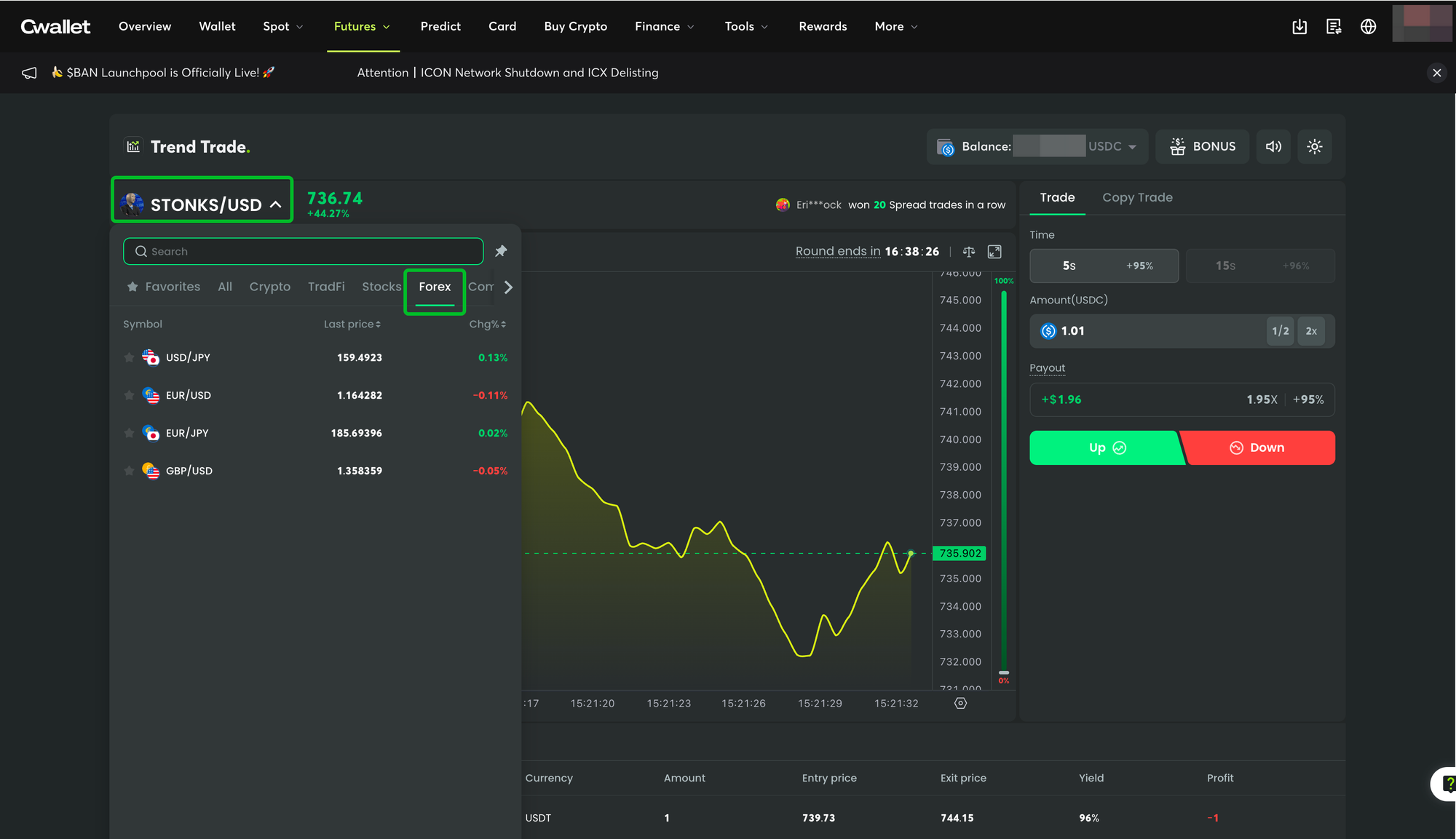1456x839 pixels.
Task: Click the user avatar in header
Action: [x=1421, y=23]
